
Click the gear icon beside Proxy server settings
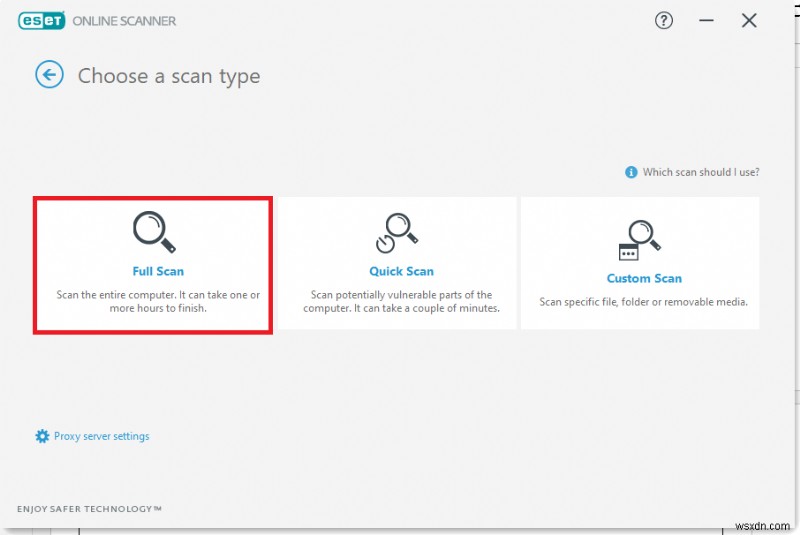pos(42,436)
